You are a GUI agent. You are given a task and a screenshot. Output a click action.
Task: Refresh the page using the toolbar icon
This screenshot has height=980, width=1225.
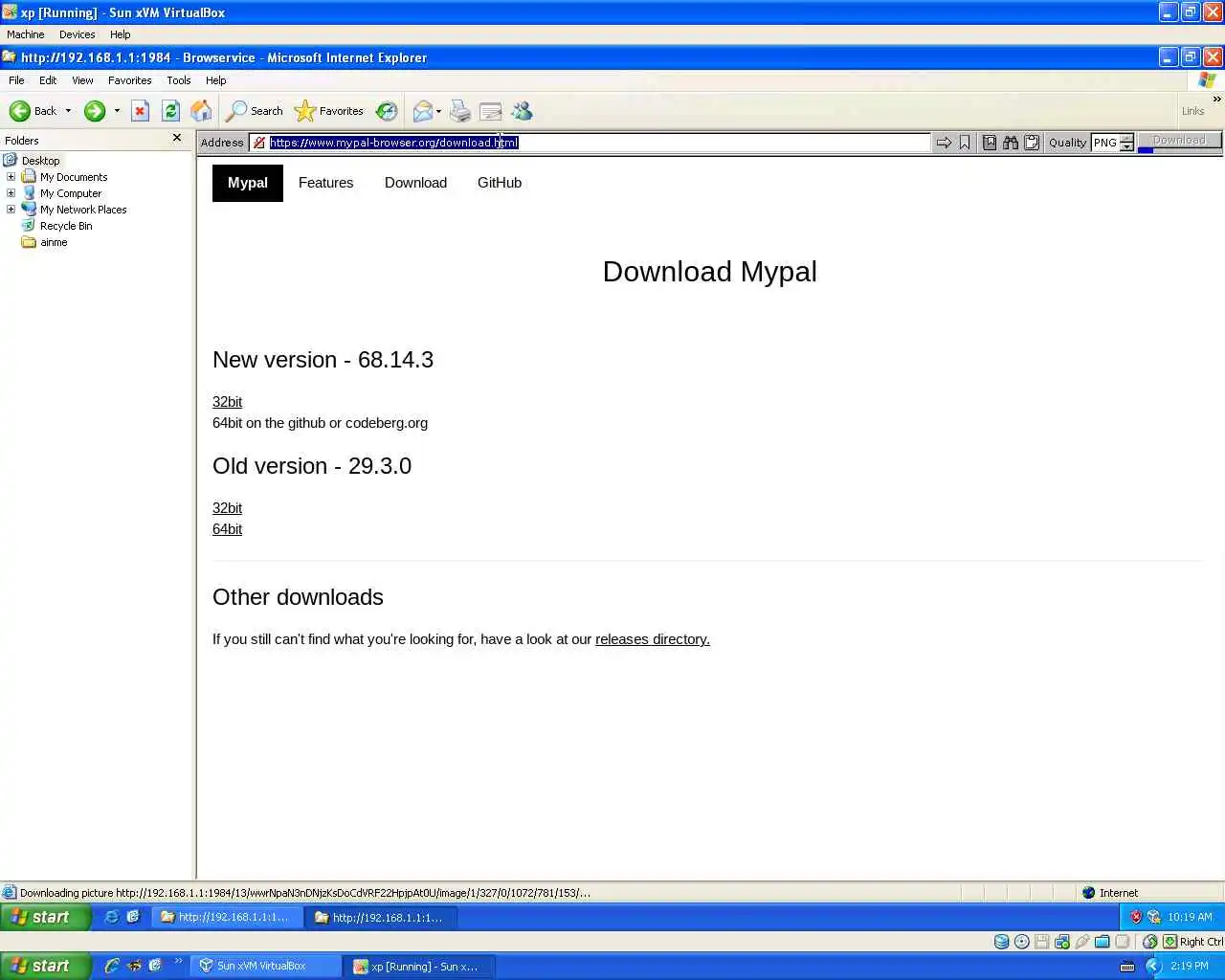(170, 111)
